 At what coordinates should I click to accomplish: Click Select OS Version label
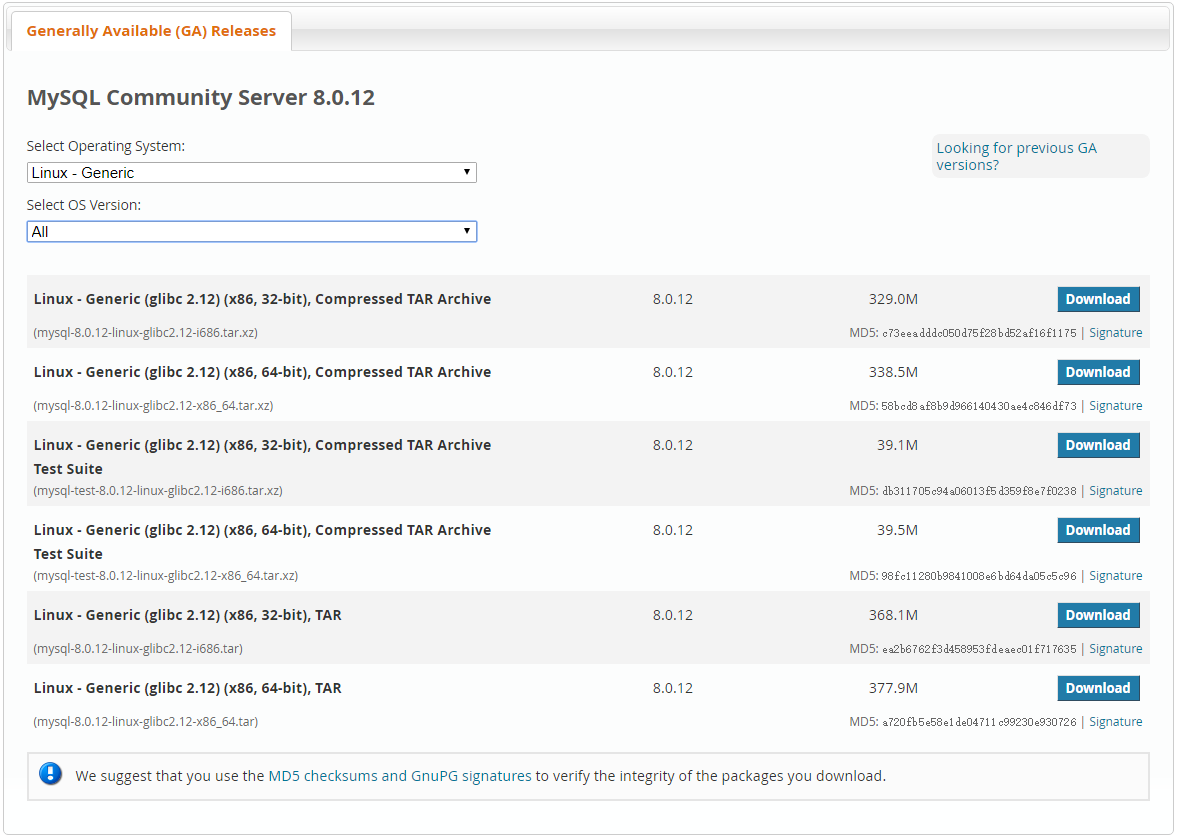(84, 205)
